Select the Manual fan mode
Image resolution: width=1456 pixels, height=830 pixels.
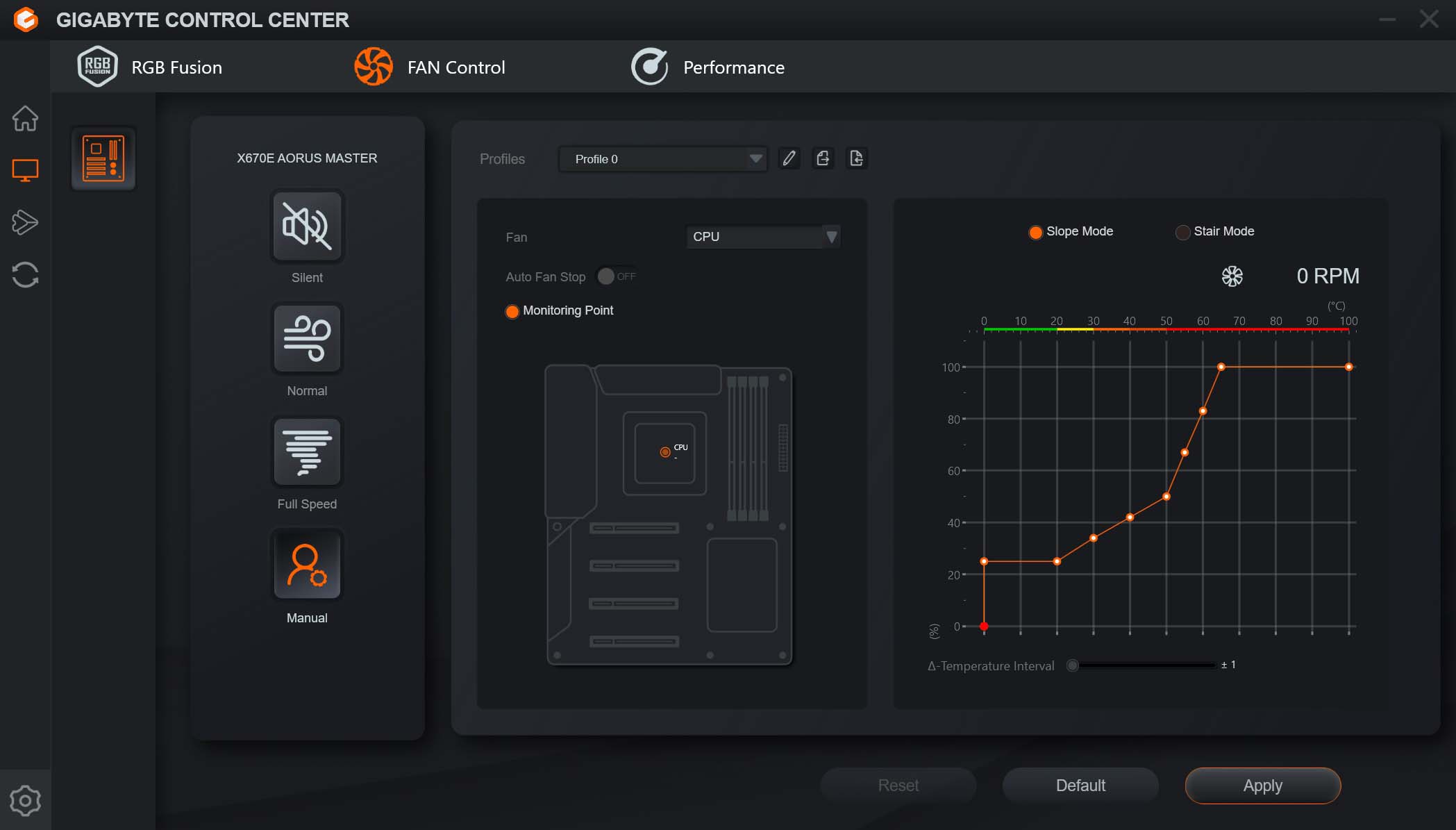(306, 565)
